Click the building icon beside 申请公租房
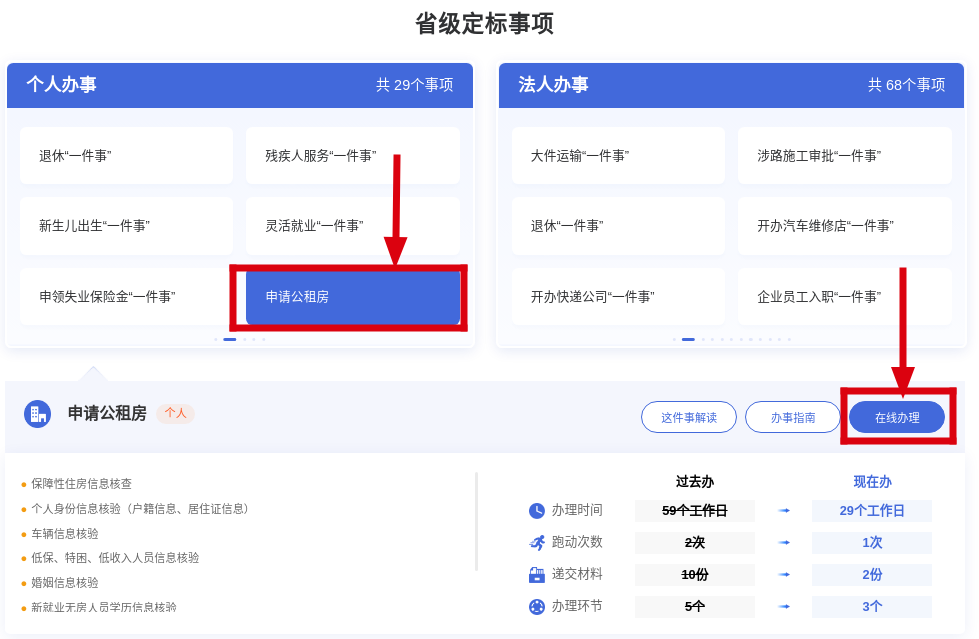 pyautogui.click(x=37, y=414)
